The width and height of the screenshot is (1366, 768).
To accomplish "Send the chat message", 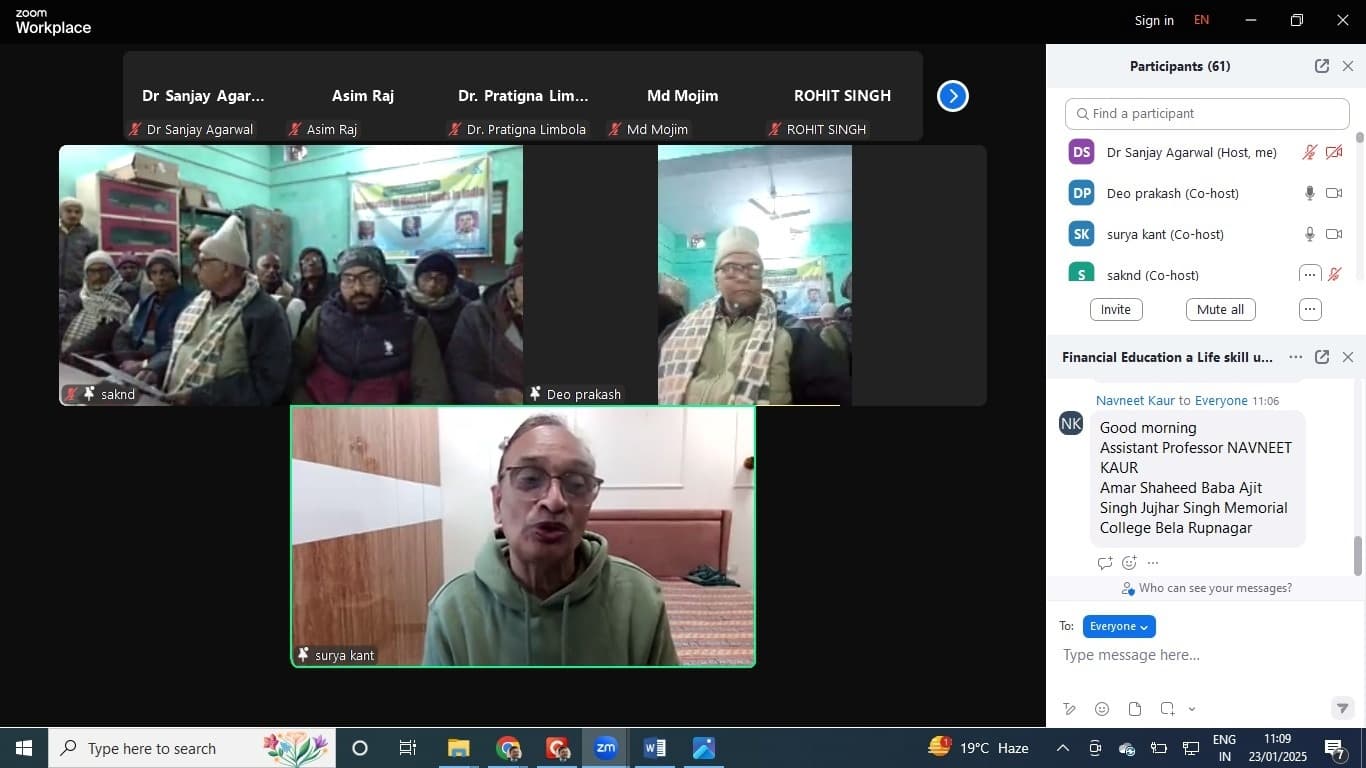I will 1342,708.
